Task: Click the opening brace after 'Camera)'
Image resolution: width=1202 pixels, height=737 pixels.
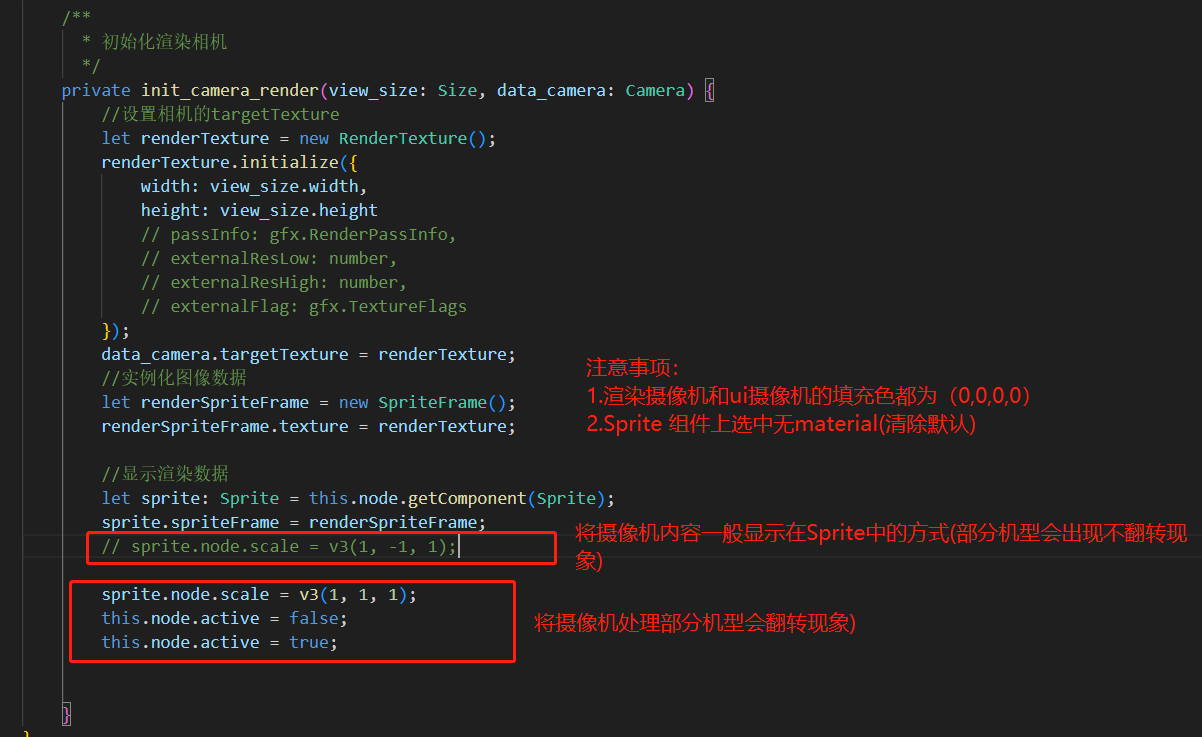Action: pos(709,90)
